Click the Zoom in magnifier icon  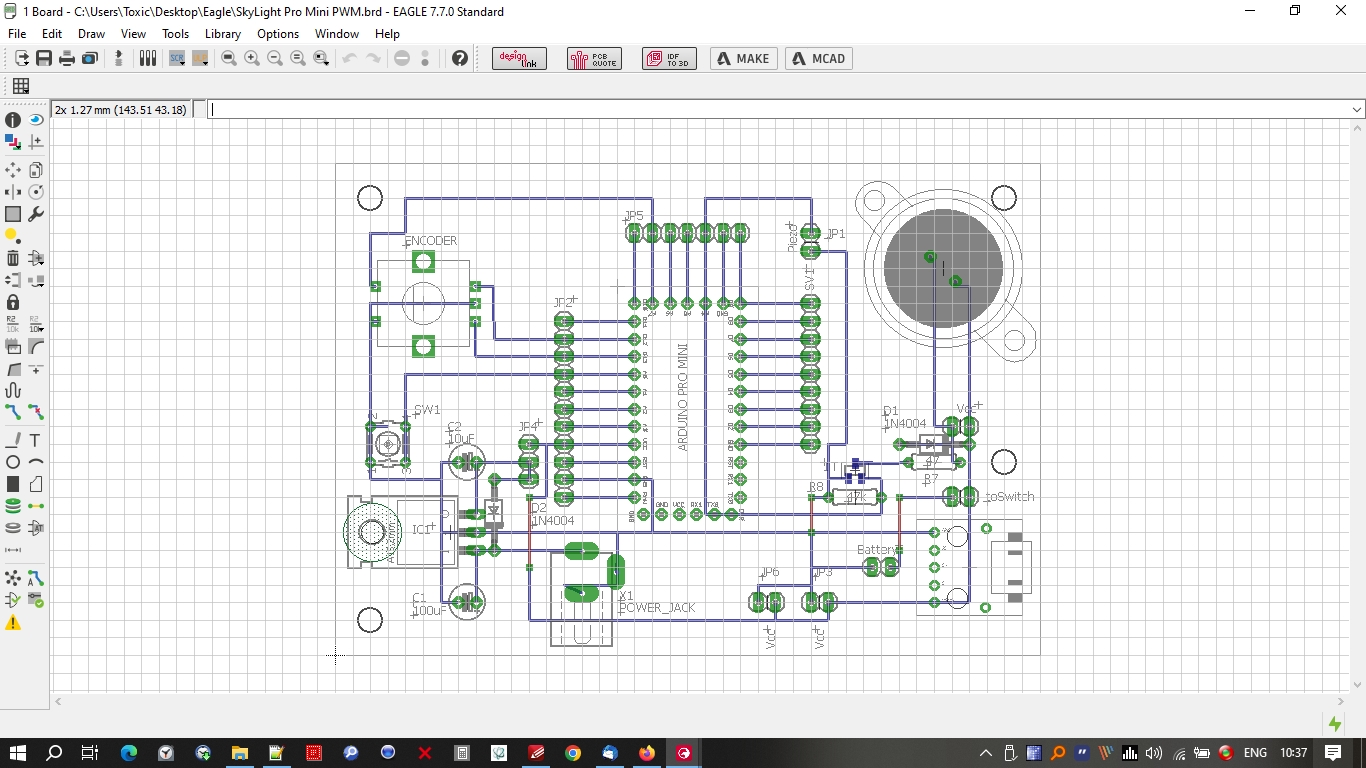click(252, 59)
